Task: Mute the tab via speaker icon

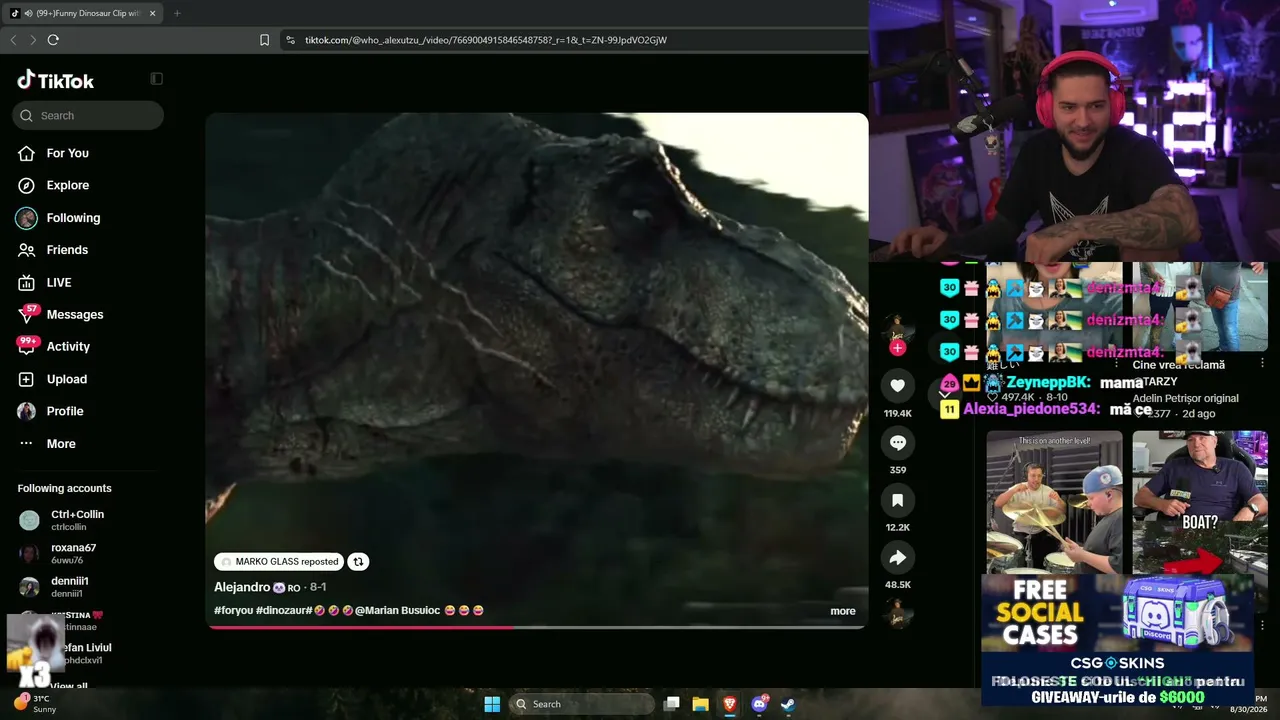Action: point(28,13)
